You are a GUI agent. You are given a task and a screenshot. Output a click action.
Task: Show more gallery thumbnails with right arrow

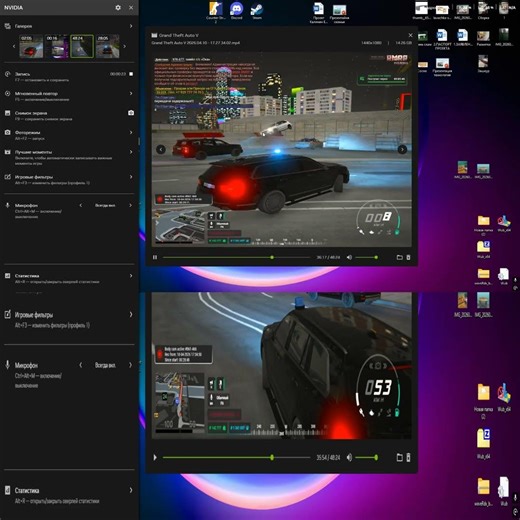[x=125, y=46]
